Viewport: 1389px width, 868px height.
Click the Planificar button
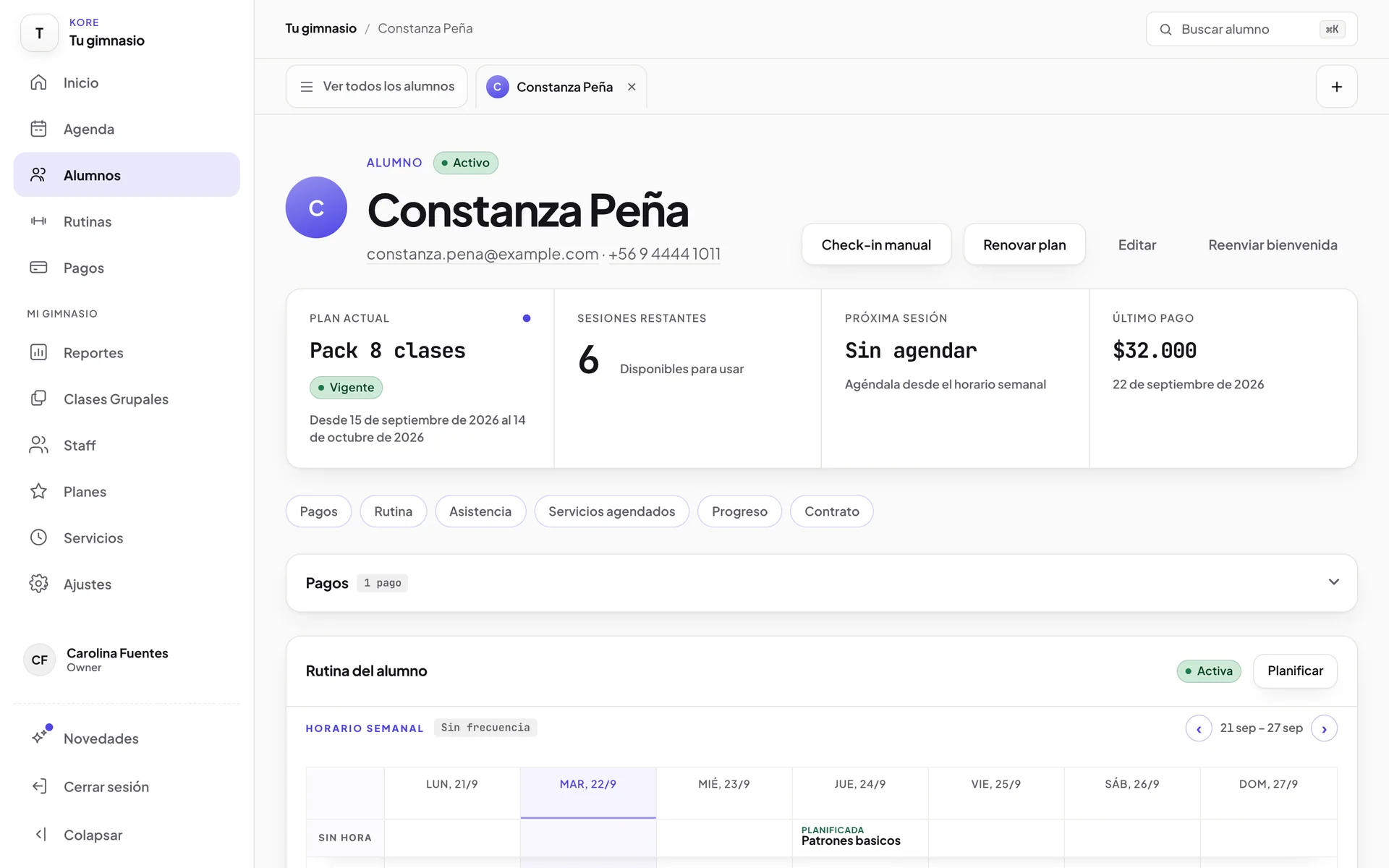tap(1295, 671)
